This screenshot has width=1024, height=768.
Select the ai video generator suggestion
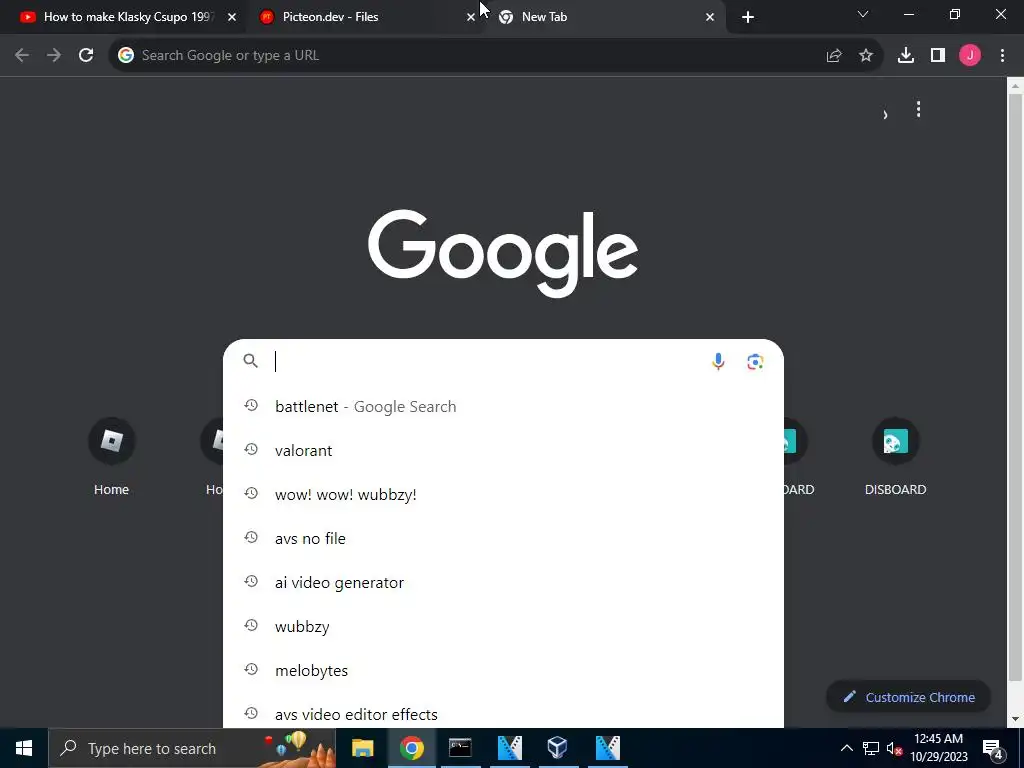(503, 583)
